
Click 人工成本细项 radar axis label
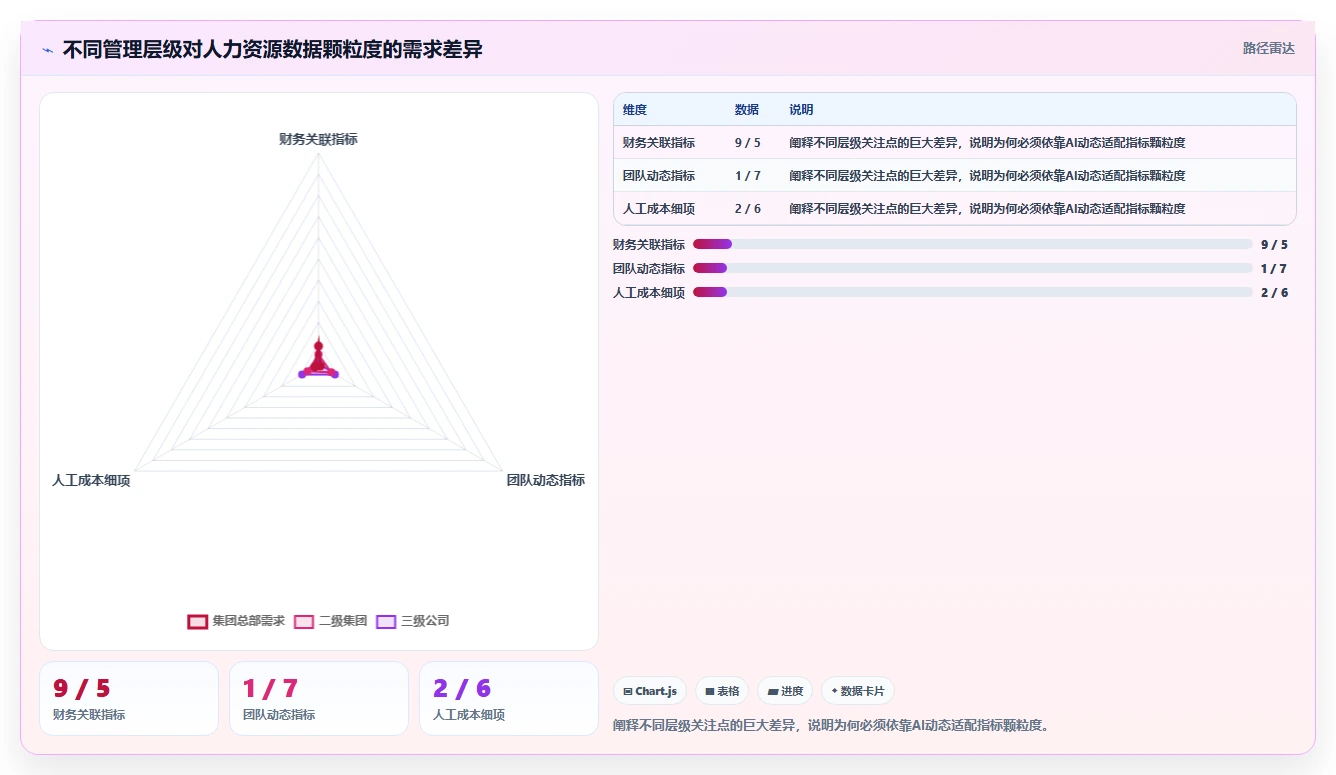tap(91, 481)
